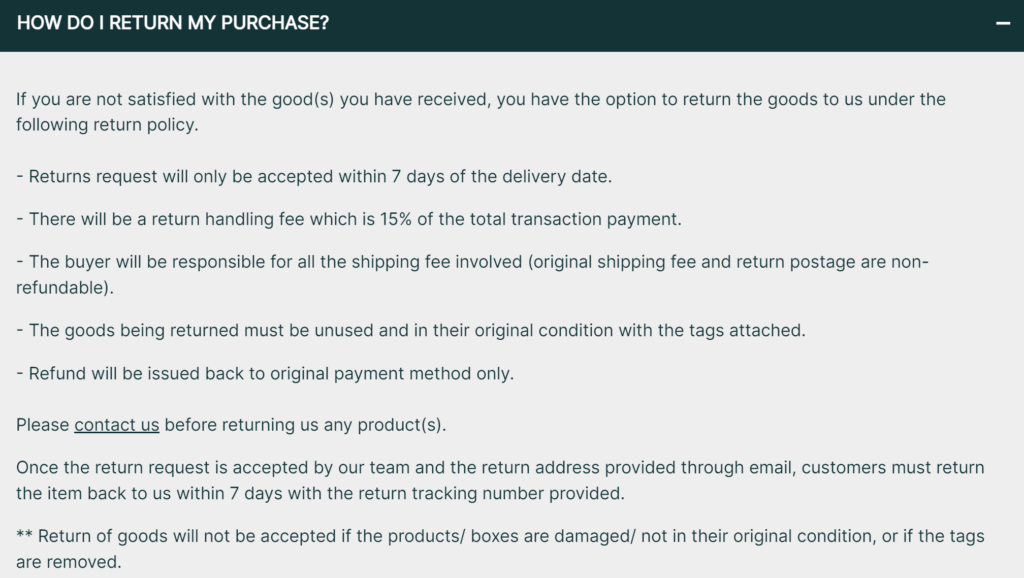
Task: Click the 'Once the return request is accepted' paragraph
Action: [500, 480]
